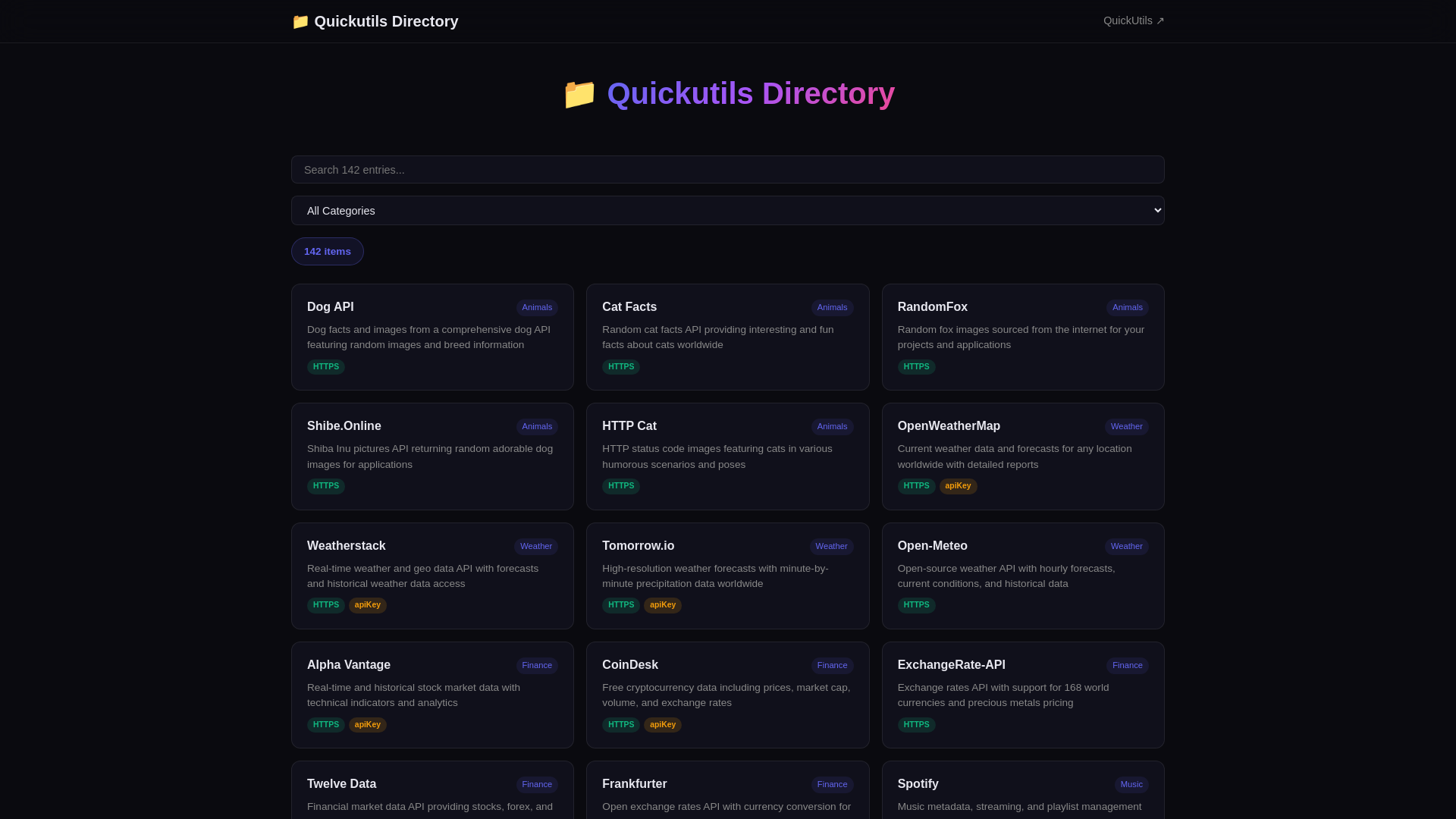Click the Animals tag on Dog API

537,308
